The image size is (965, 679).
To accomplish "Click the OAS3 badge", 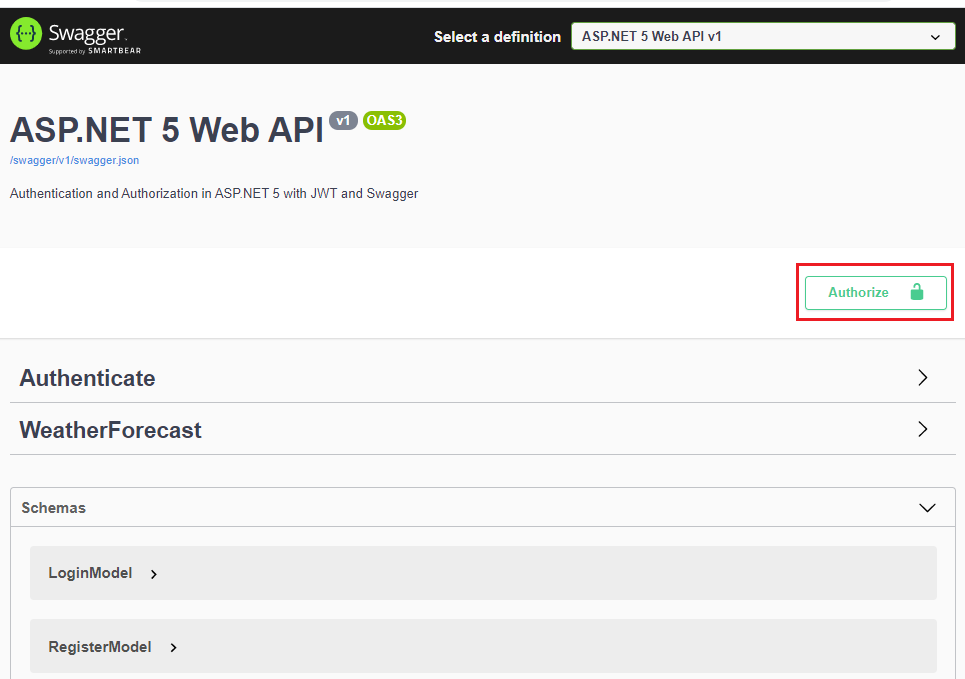I will click(x=384, y=121).
